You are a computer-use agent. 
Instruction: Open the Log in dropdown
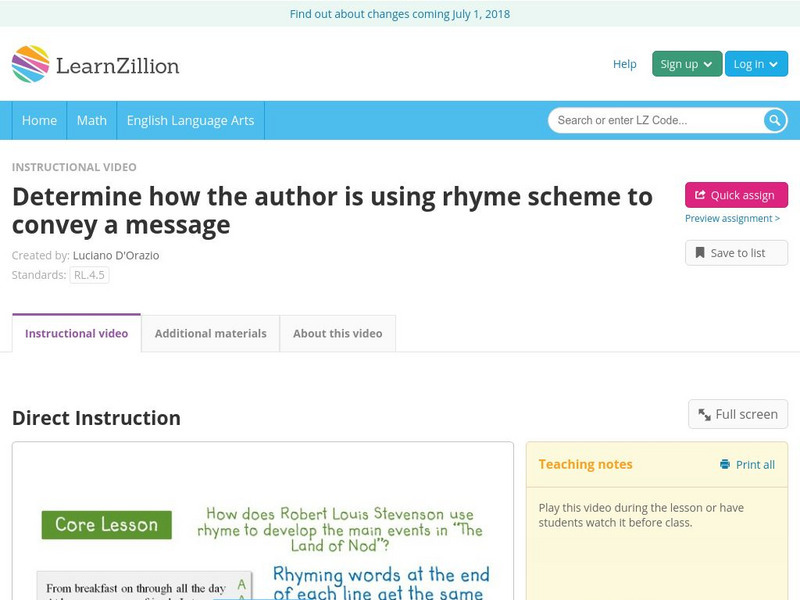756,64
